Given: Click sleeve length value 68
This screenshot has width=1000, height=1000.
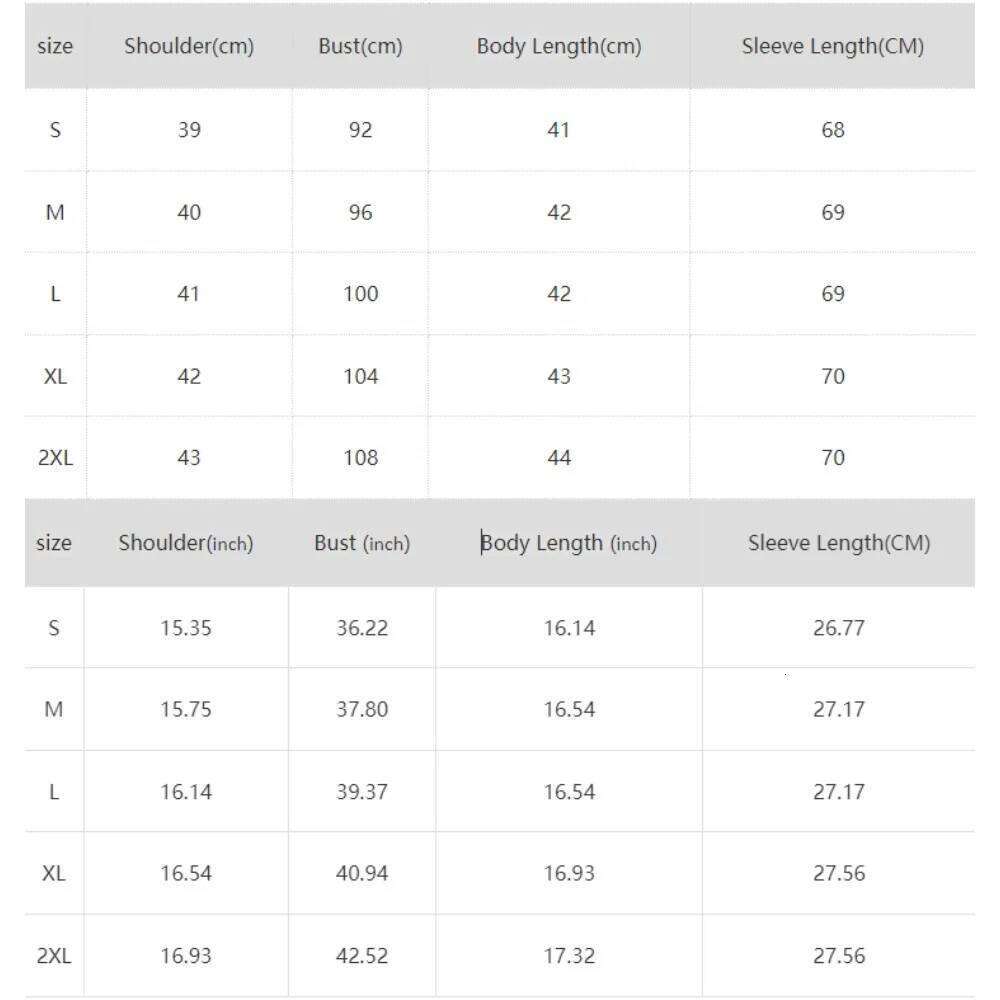Looking at the screenshot, I should tap(832, 130).
